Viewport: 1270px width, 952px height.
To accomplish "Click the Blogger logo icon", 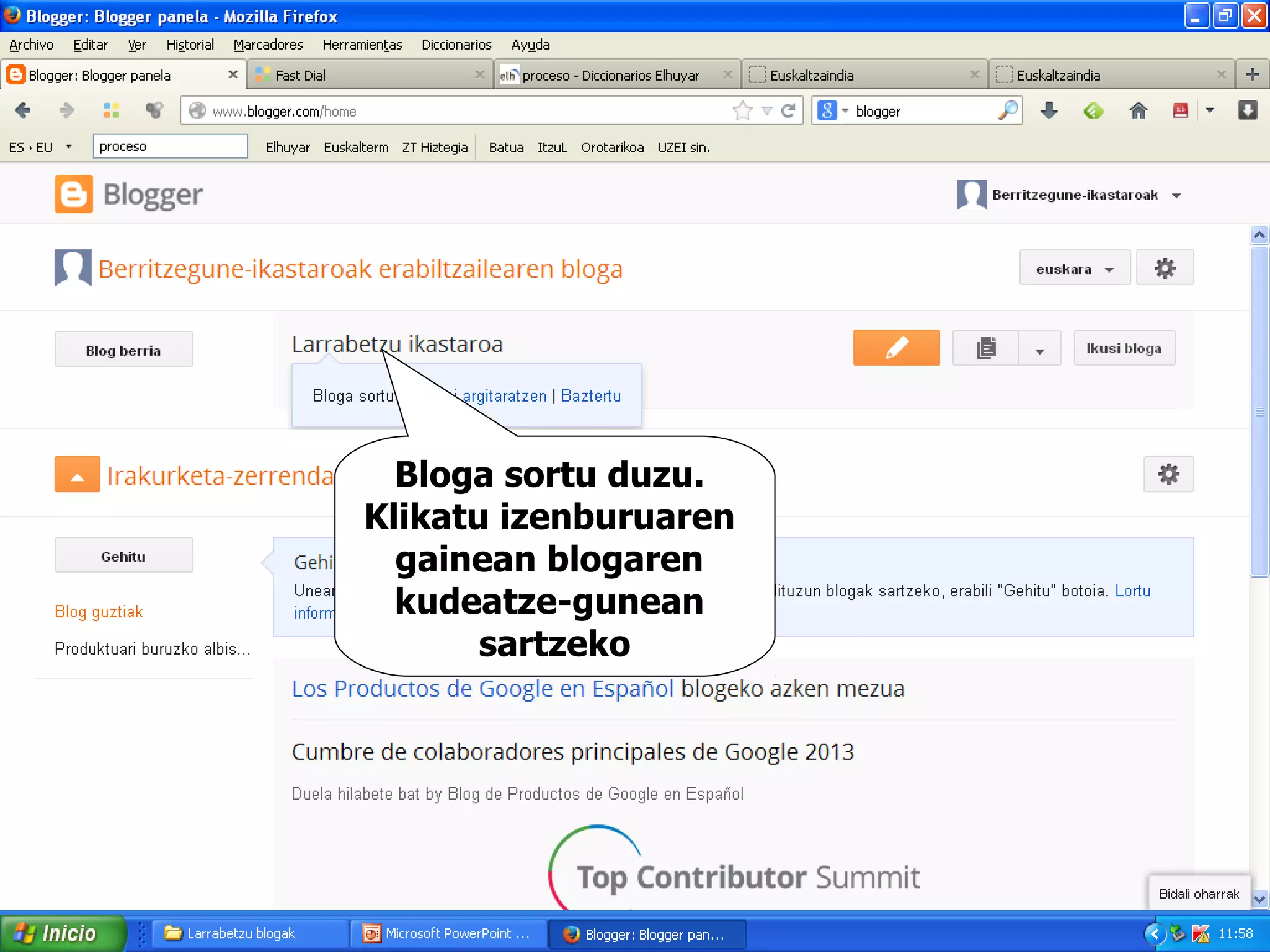I will click(74, 194).
